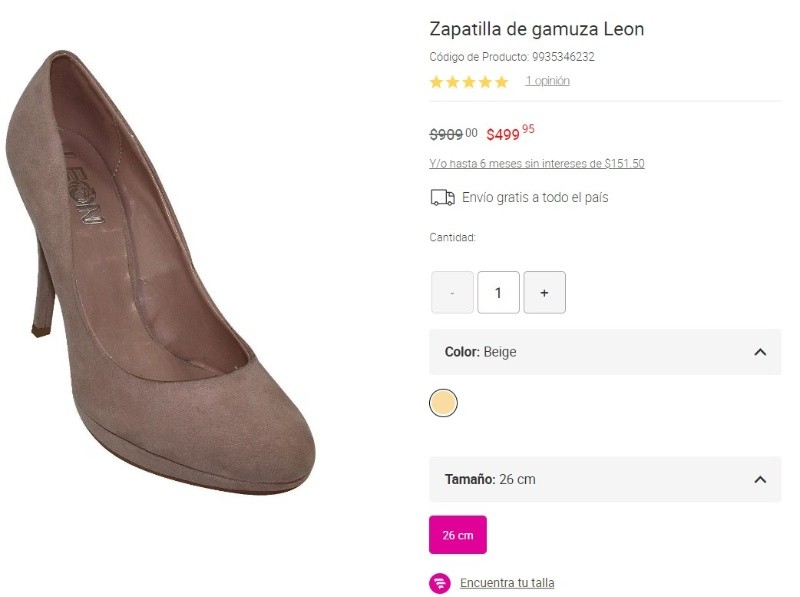Image resolution: width=800 pixels, height=597 pixels.
Task: Collapse the Tamaño section chevron
Action: [760, 480]
